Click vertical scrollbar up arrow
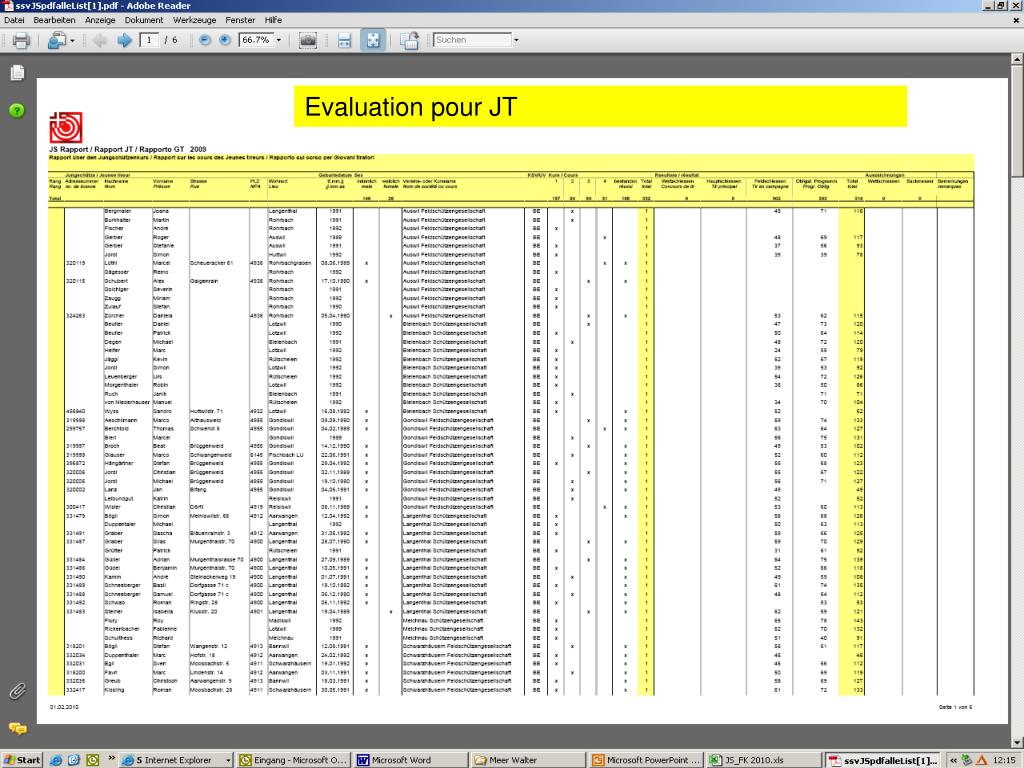Image resolution: width=1024 pixels, height=768 pixels. click(x=1017, y=59)
